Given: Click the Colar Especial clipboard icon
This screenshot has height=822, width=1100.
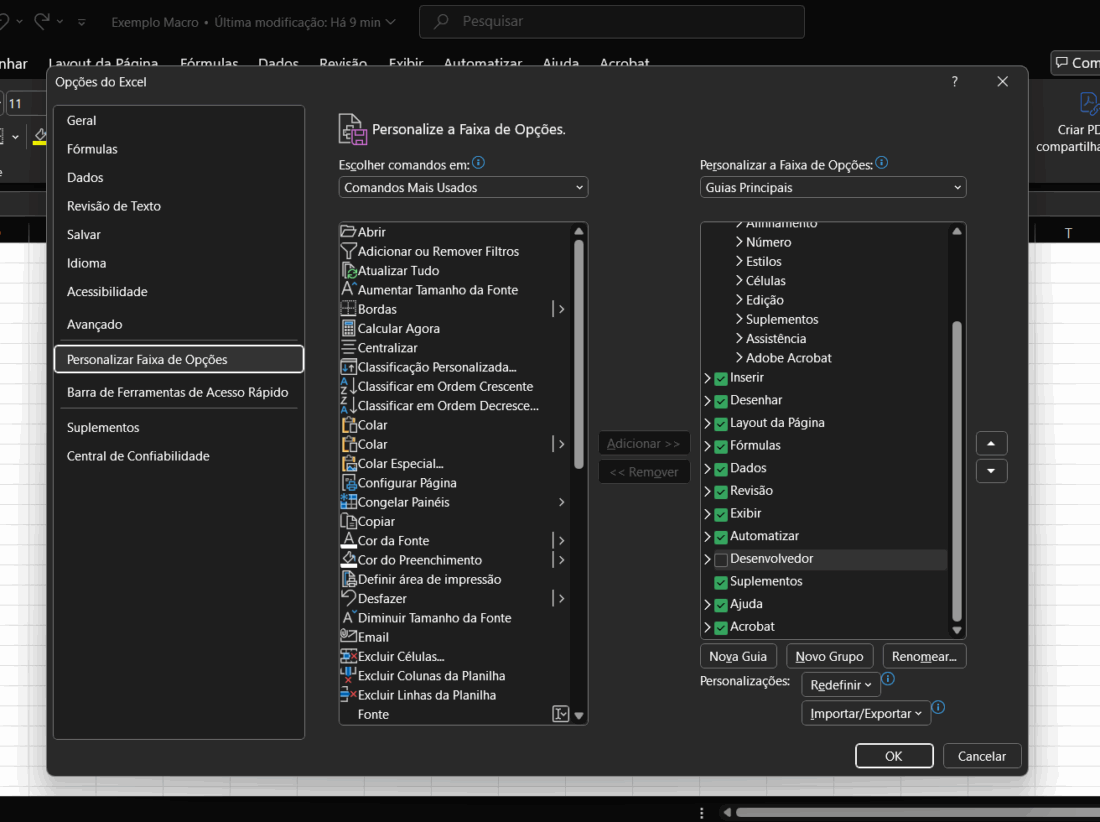Looking at the screenshot, I should coord(348,464).
